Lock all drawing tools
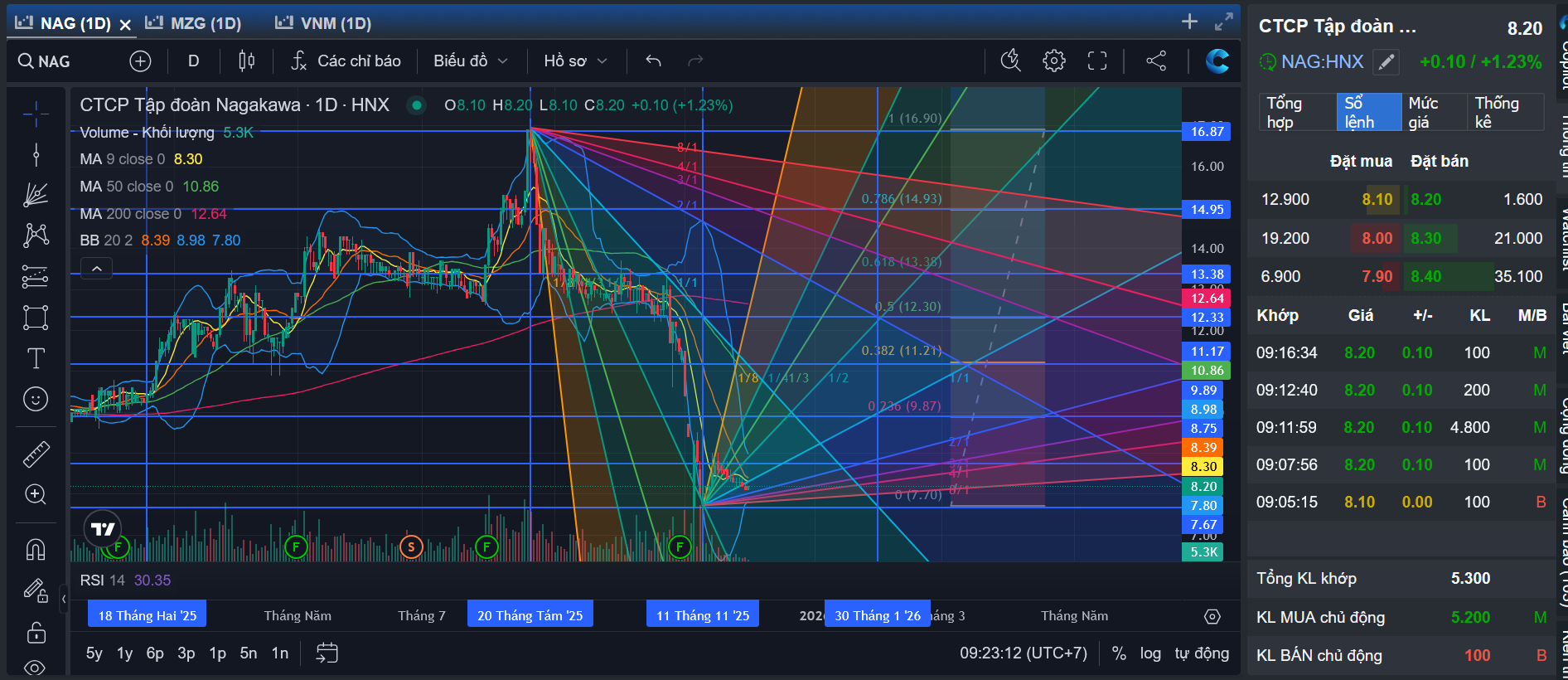This screenshot has height=680, width=1568. (36, 632)
